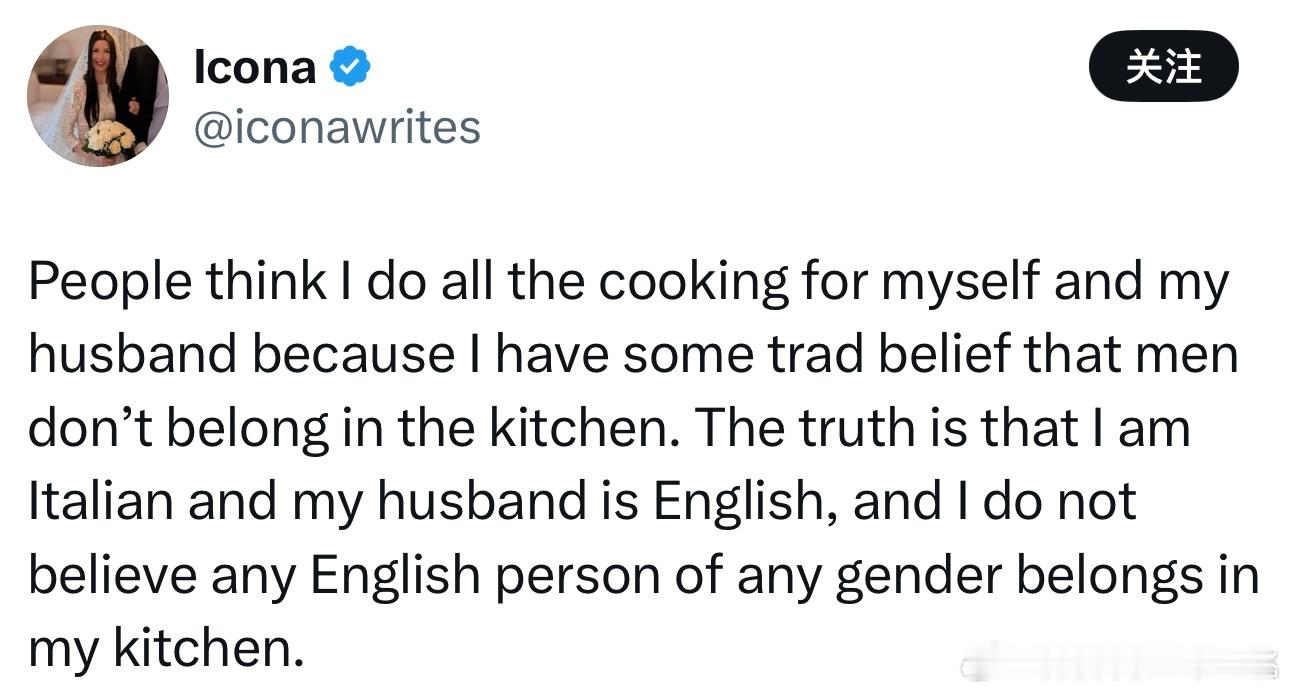Viewport: 1290px width, 694px height.
Task: Click the blurred watermark at bottom right
Action: tap(1120, 666)
